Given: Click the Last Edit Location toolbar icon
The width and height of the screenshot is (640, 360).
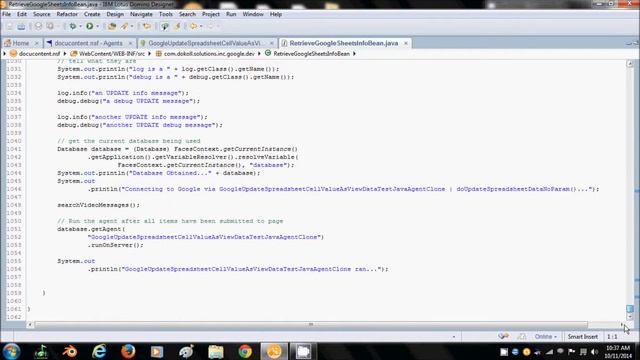Looking at the screenshot, I should 147,26.
